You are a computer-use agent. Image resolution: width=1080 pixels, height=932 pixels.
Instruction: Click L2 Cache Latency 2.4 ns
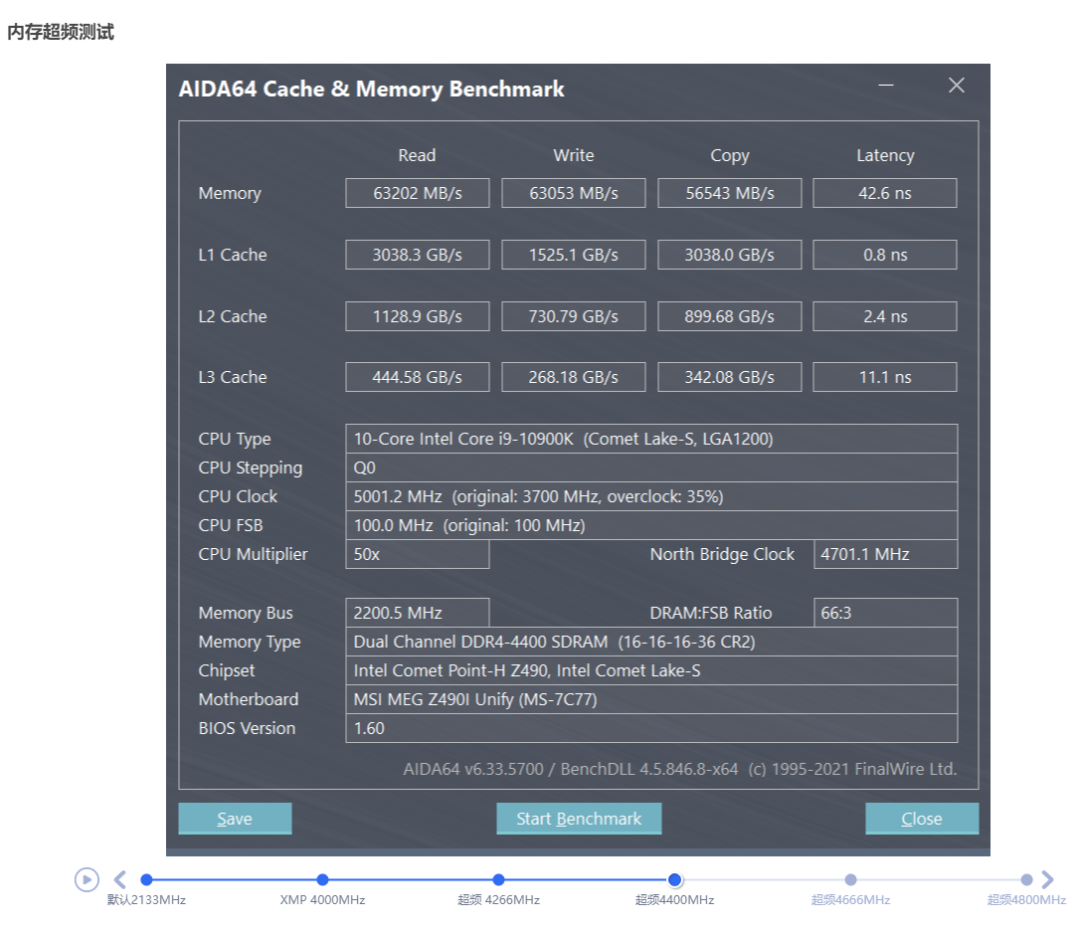(x=885, y=316)
